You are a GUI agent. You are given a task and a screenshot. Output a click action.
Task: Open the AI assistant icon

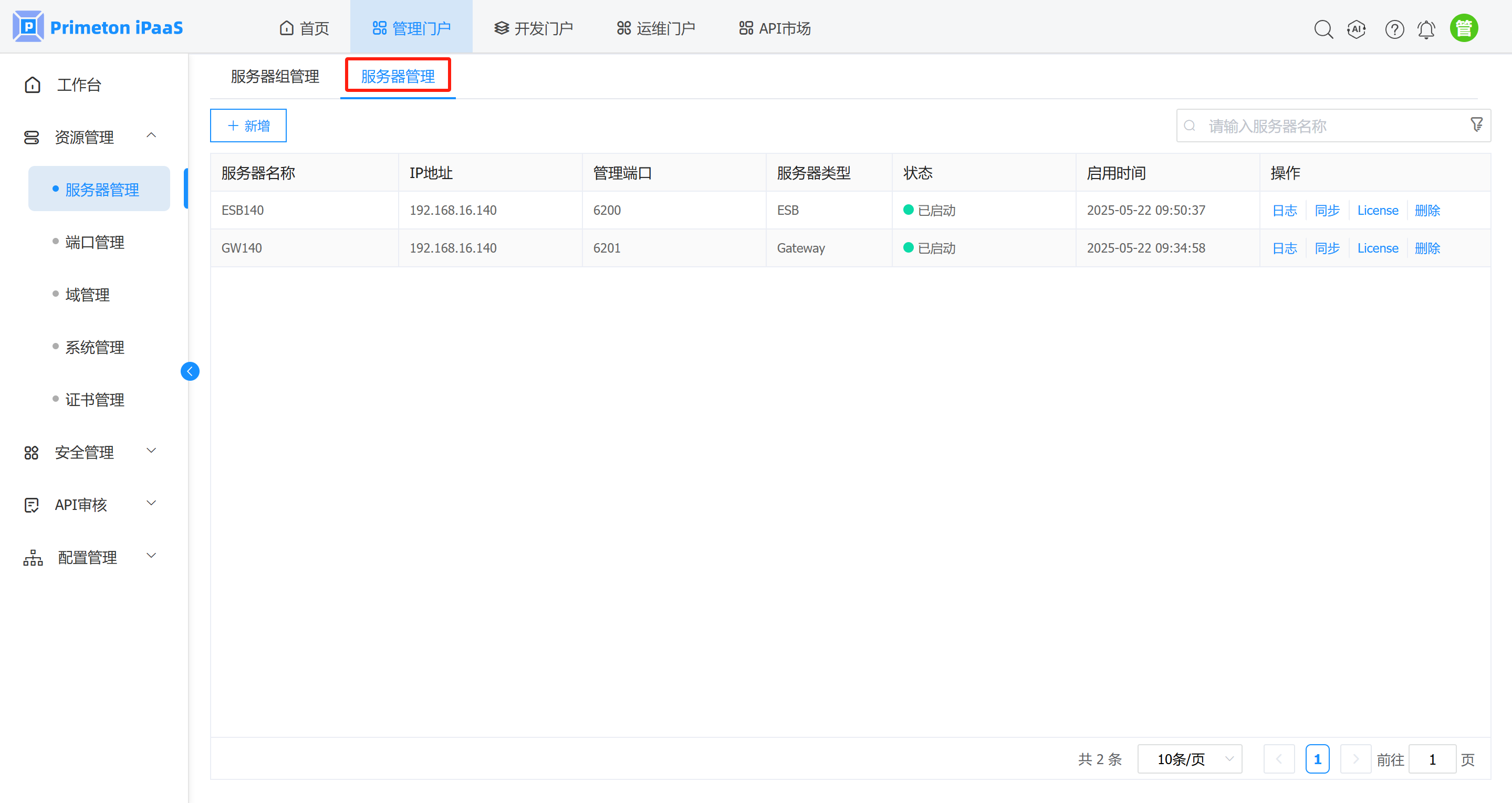point(1357,28)
